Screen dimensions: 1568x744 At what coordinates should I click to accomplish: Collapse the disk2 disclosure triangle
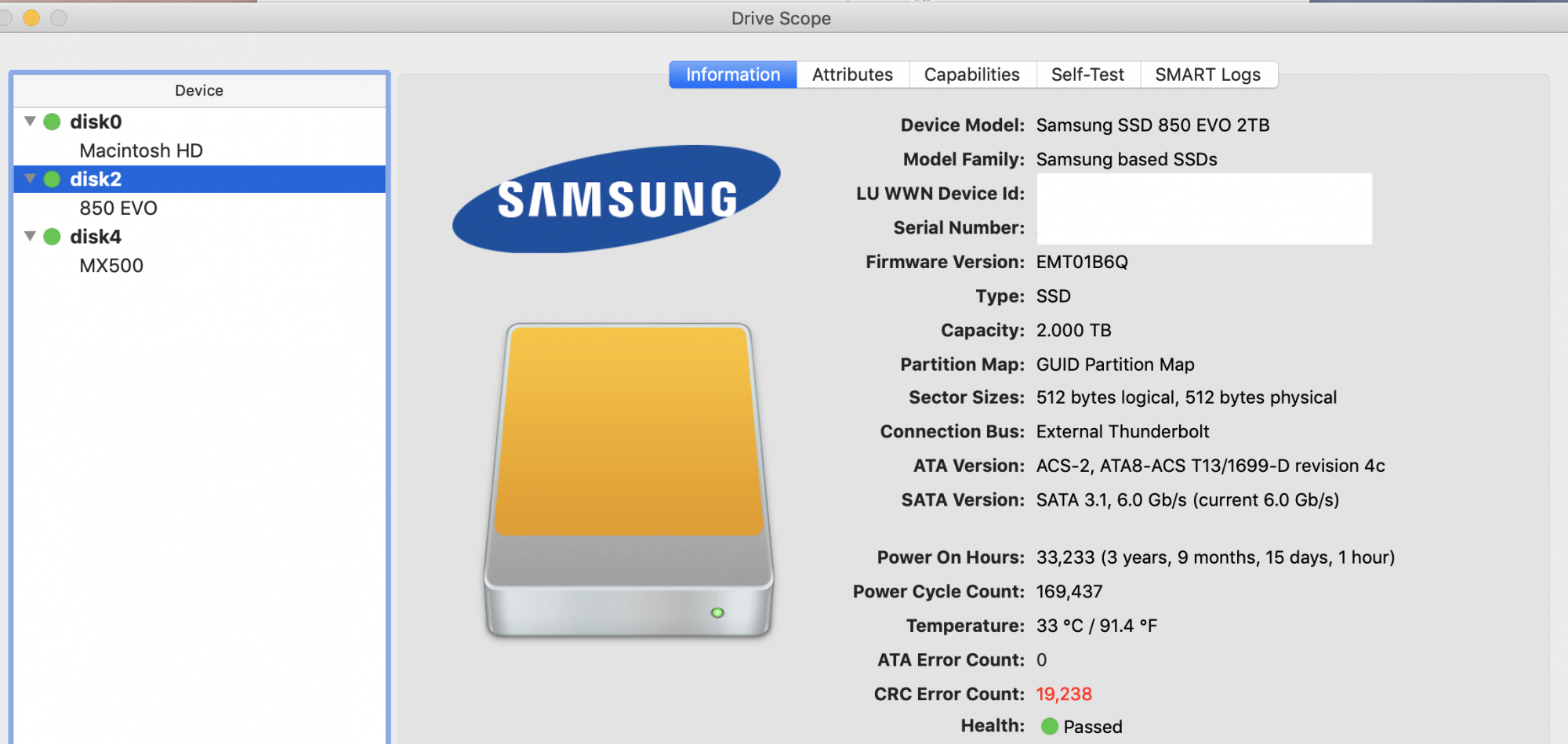click(x=30, y=179)
